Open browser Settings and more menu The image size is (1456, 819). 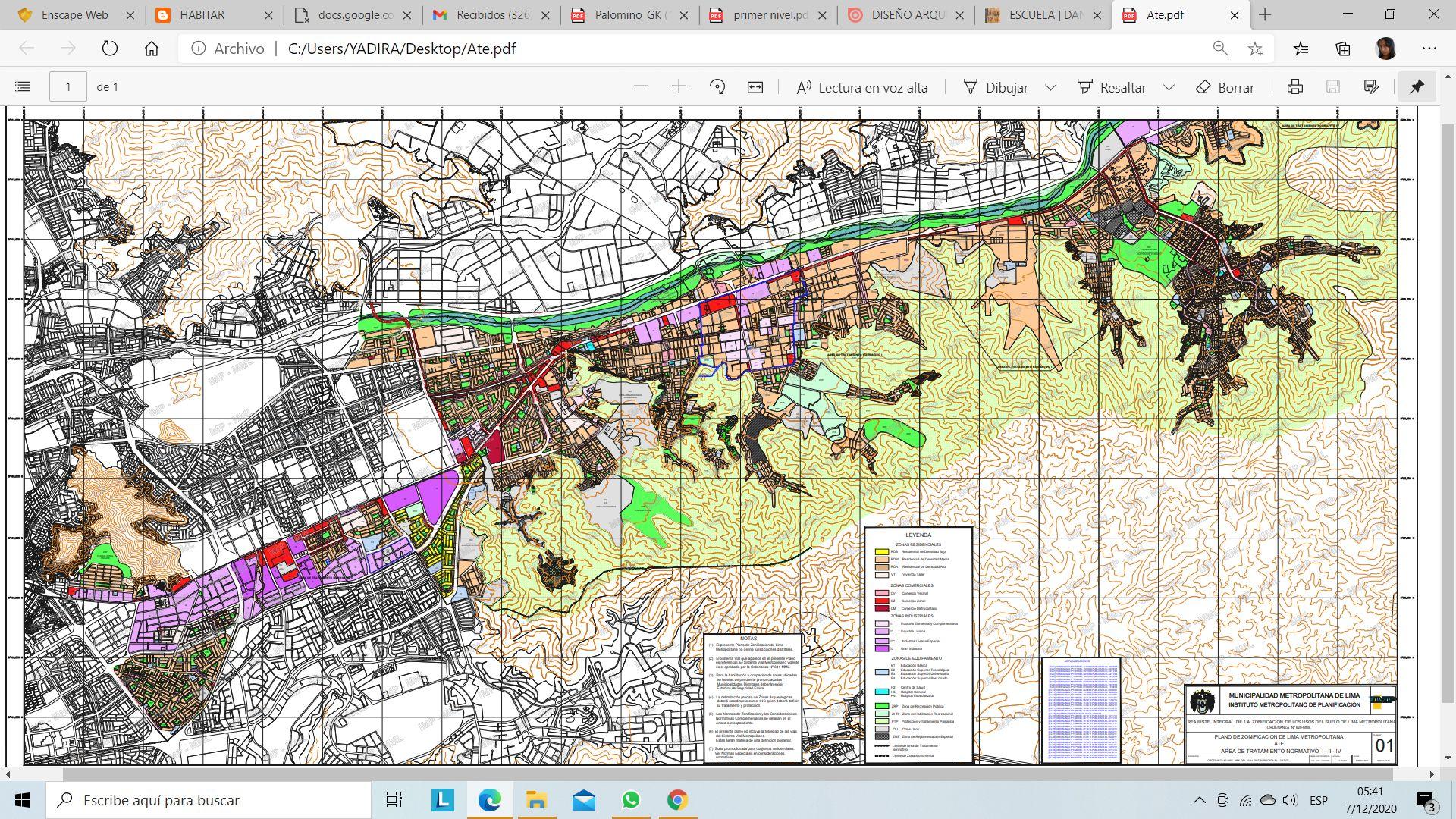pos(1429,49)
